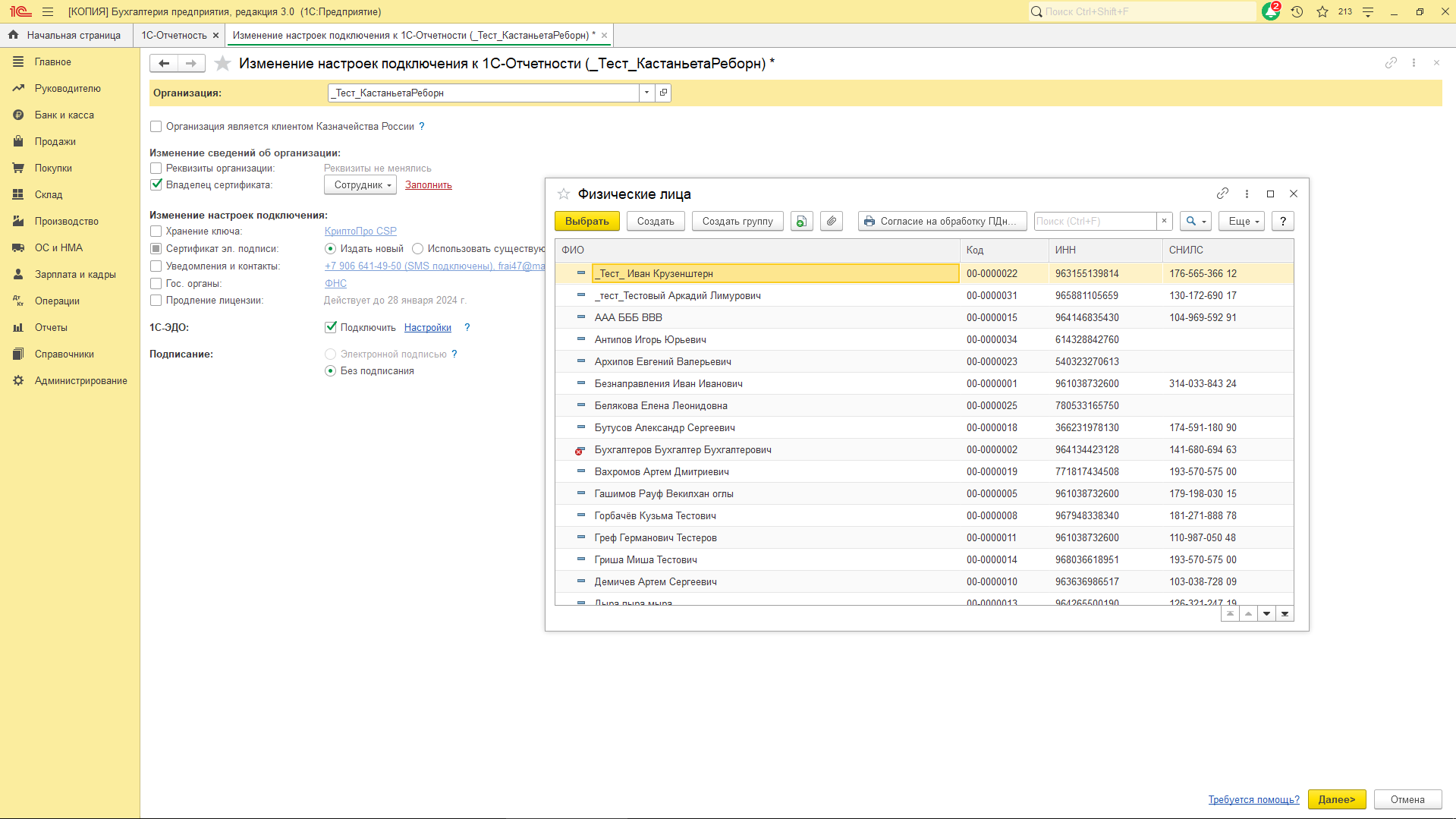Image resolution: width=1456 pixels, height=819 pixels.
Task: Open the Сотрудник dropdown
Action: coord(360,185)
